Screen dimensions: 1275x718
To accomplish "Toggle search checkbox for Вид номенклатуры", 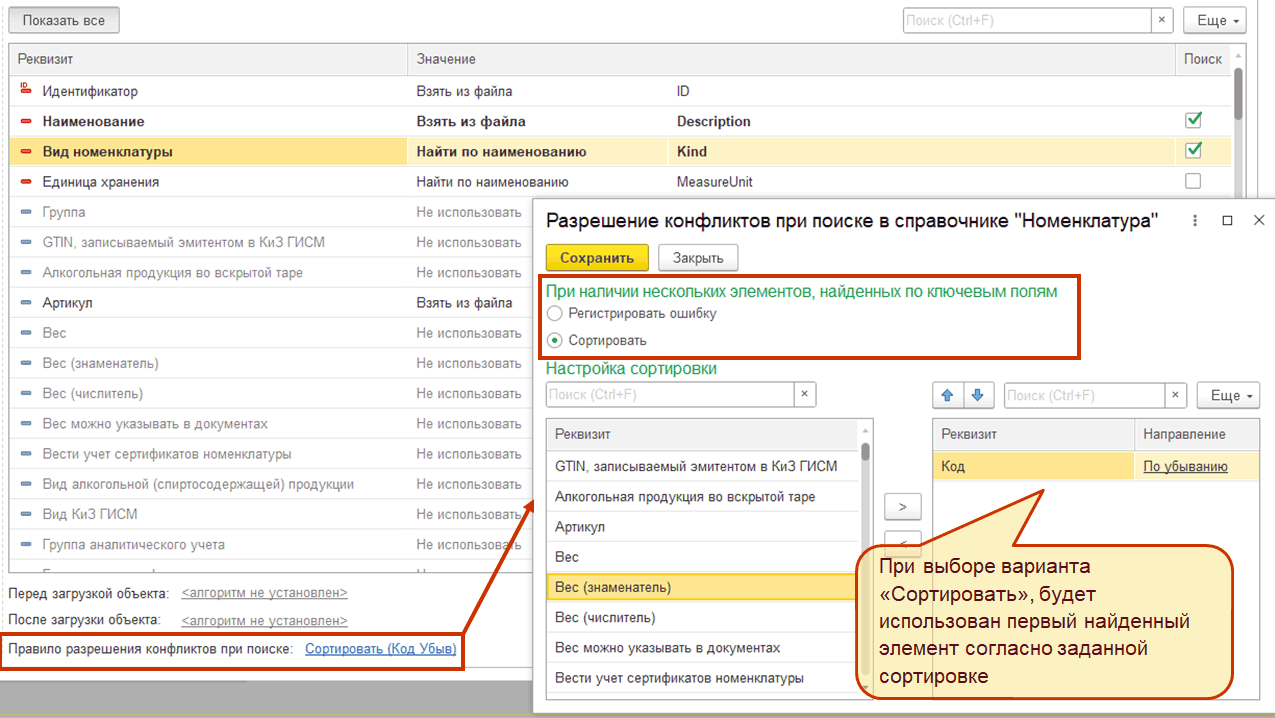I will (1192, 151).
